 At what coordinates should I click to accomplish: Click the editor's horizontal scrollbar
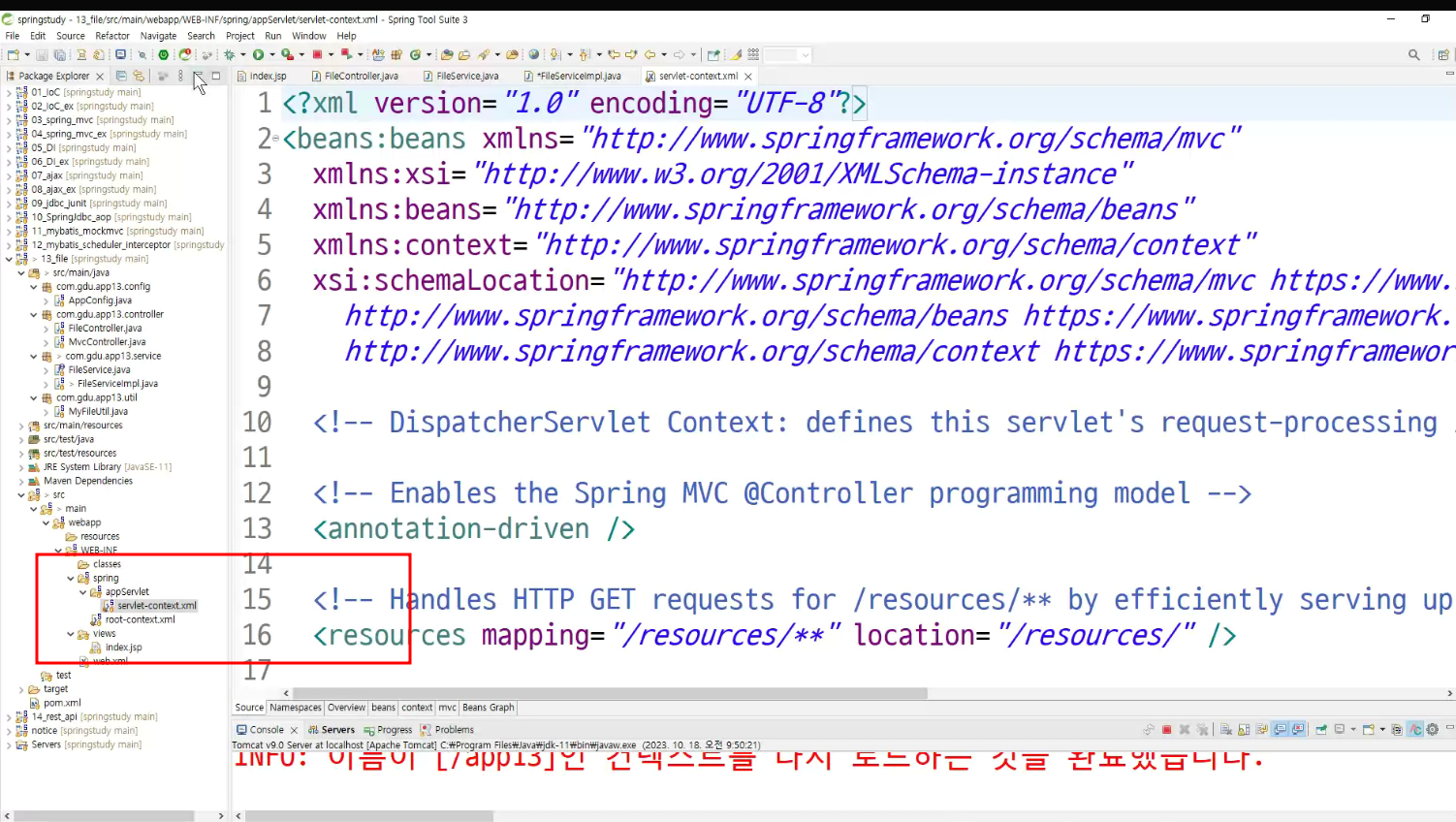click(610, 693)
